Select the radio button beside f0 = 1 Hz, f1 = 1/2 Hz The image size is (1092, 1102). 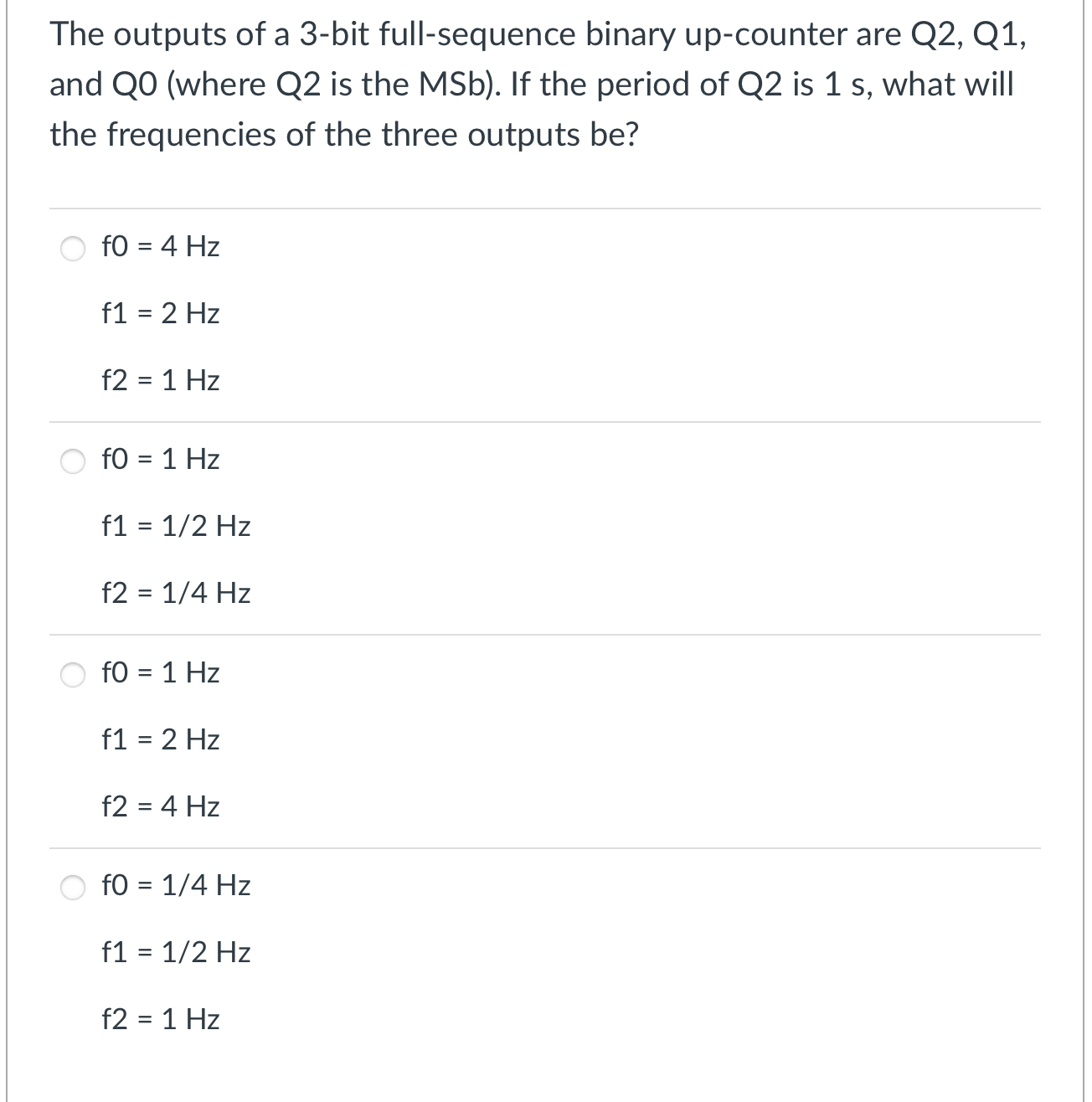point(72,459)
